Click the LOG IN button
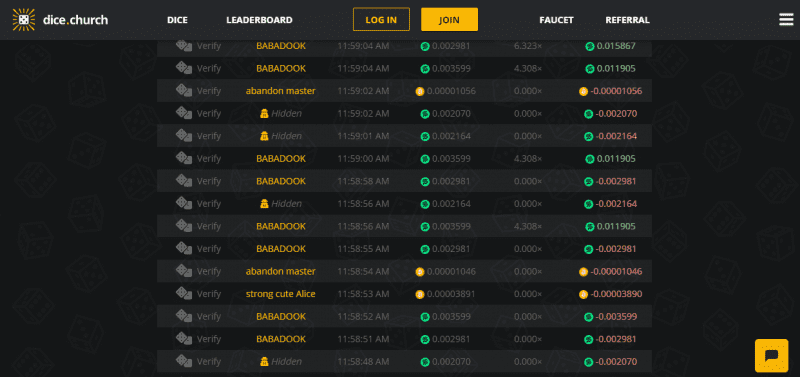 pyautogui.click(x=381, y=19)
